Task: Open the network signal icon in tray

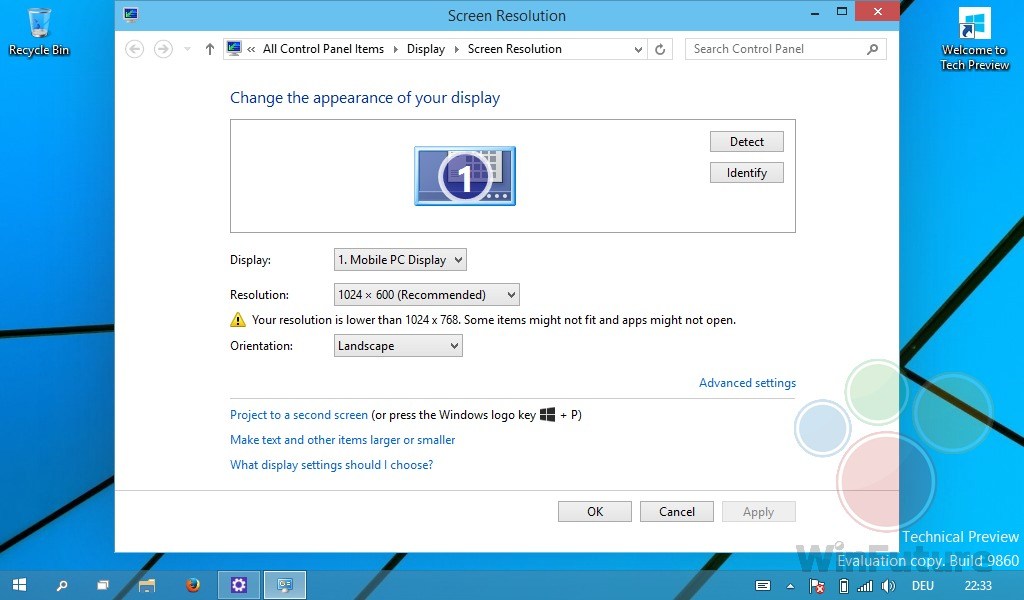Action: 864,586
